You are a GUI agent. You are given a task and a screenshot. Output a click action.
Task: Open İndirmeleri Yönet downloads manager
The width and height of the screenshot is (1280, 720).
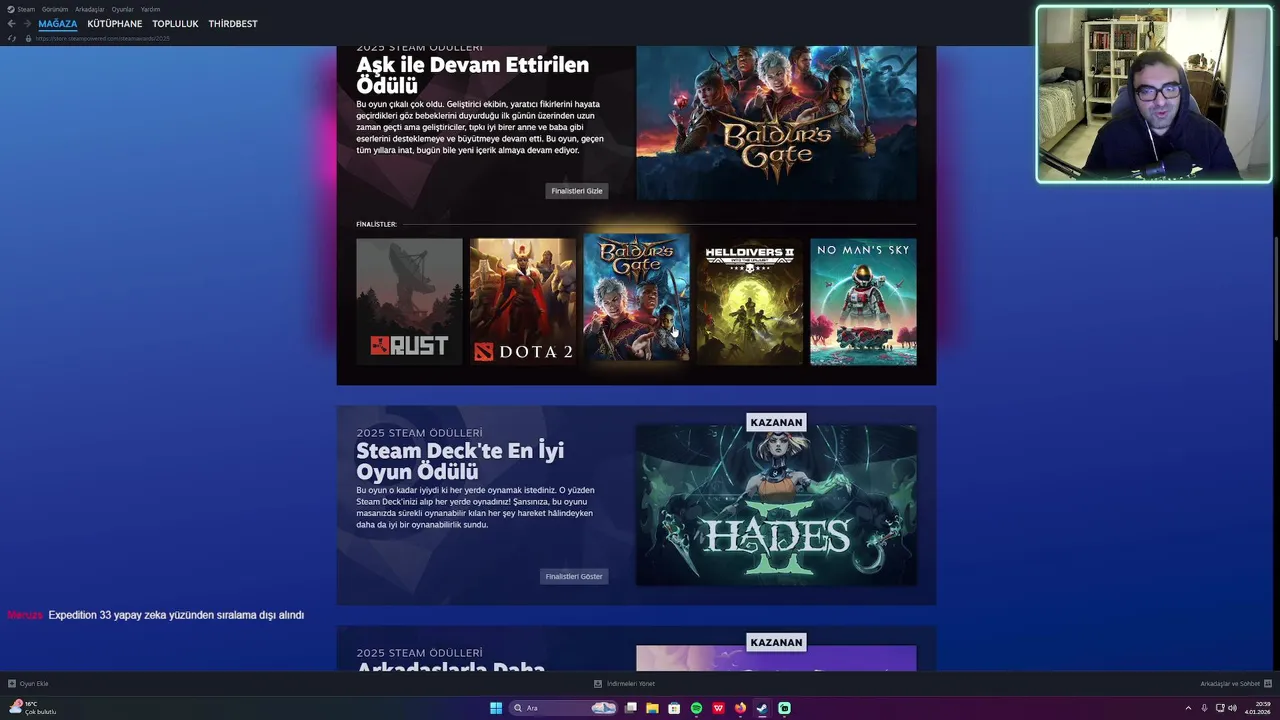625,684
